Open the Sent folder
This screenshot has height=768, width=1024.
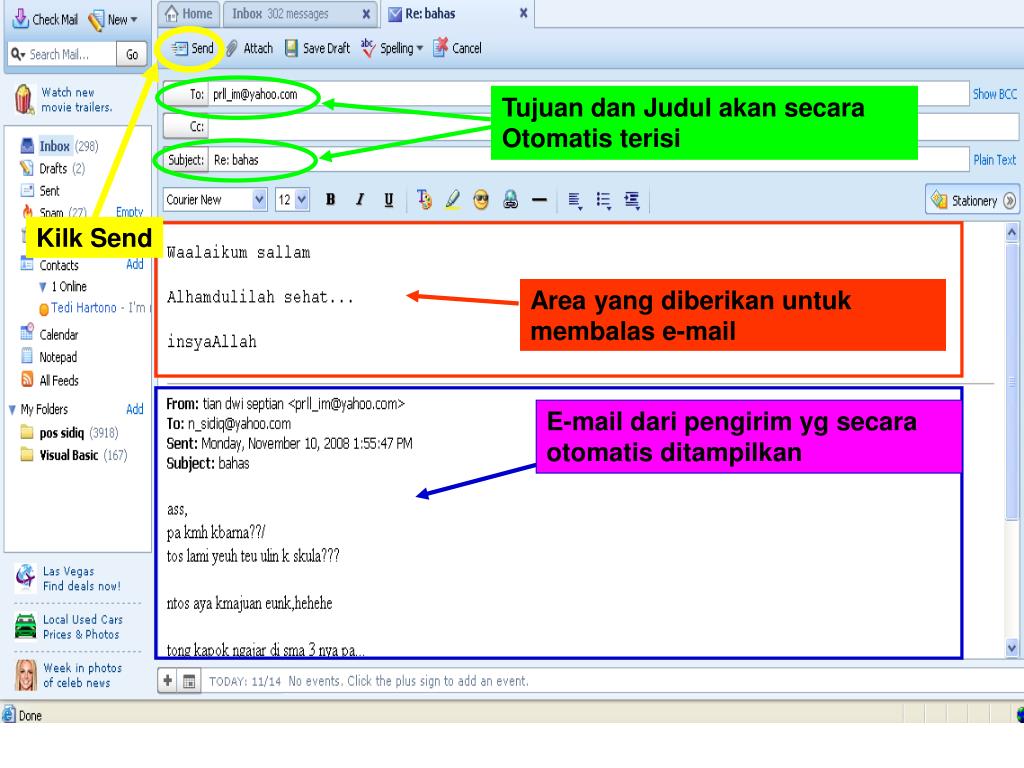coord(40,191)
